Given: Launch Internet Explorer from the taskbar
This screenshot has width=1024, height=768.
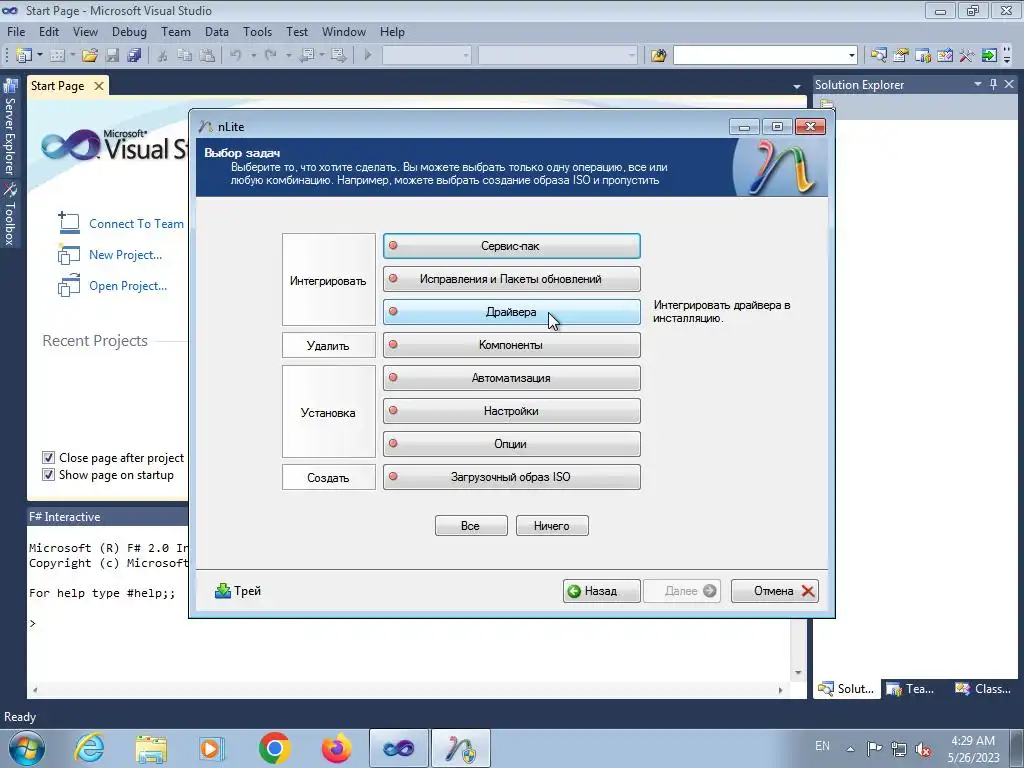Looking at the screenshot, I should tap(89, 748).
